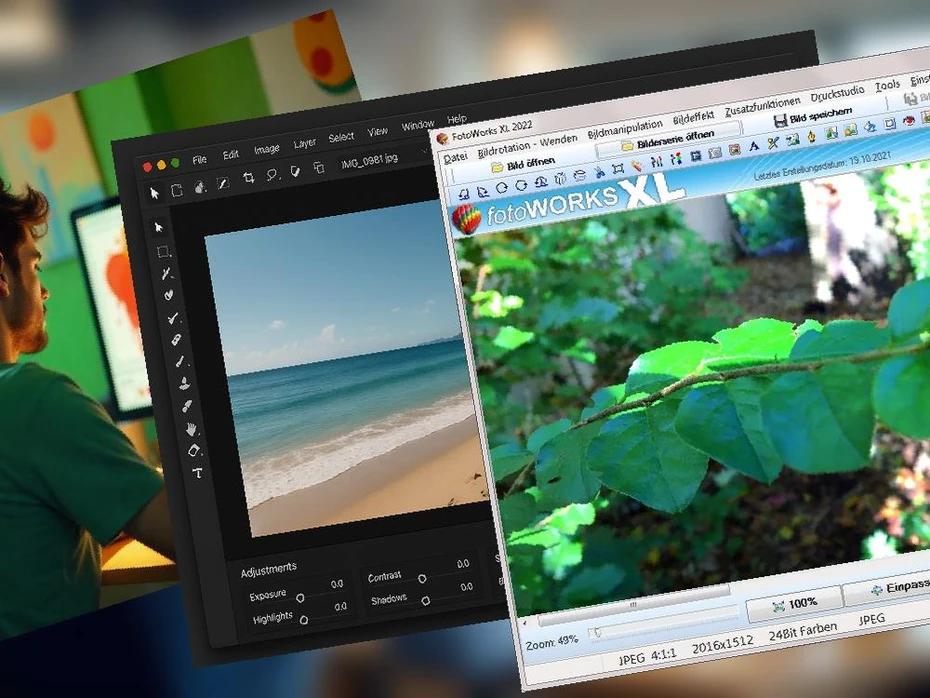
Task: Adjust the Exposure slider handle
Action: coord(300,597)
